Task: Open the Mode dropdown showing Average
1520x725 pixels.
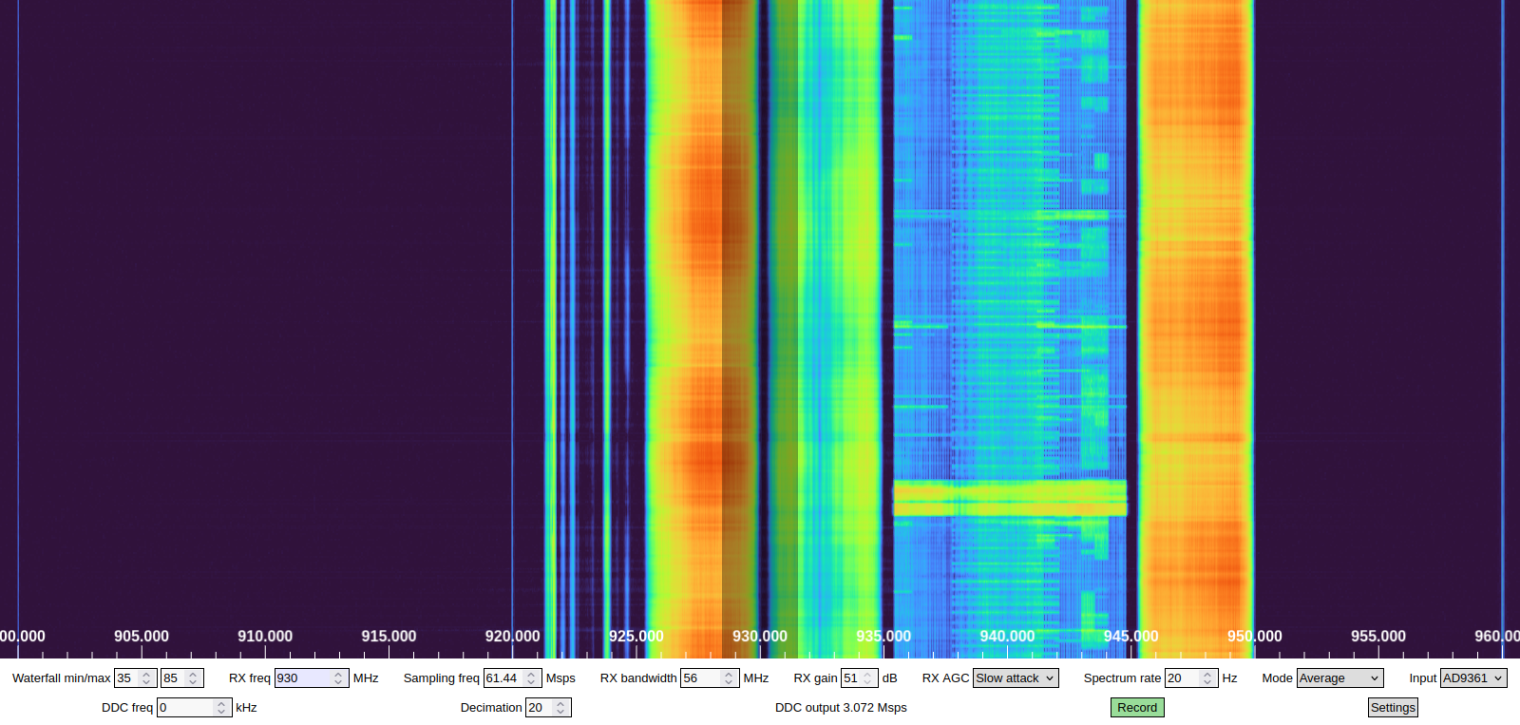Action: pos(1339,678)
